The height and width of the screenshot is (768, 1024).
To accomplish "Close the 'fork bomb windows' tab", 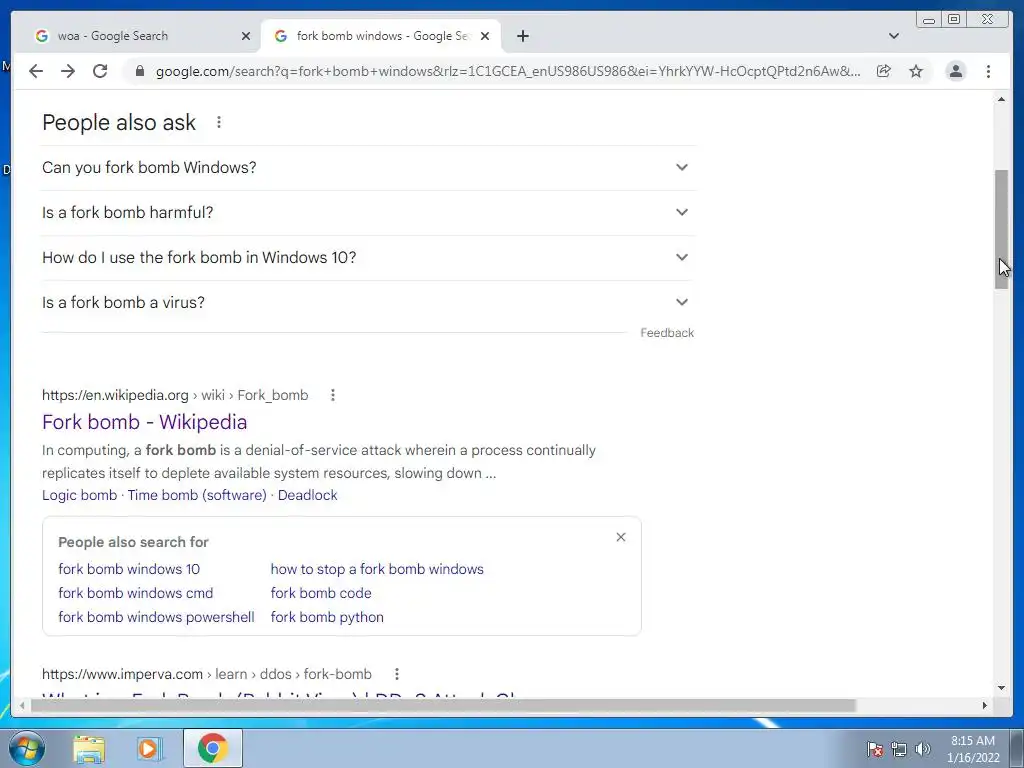I will 485,36.
